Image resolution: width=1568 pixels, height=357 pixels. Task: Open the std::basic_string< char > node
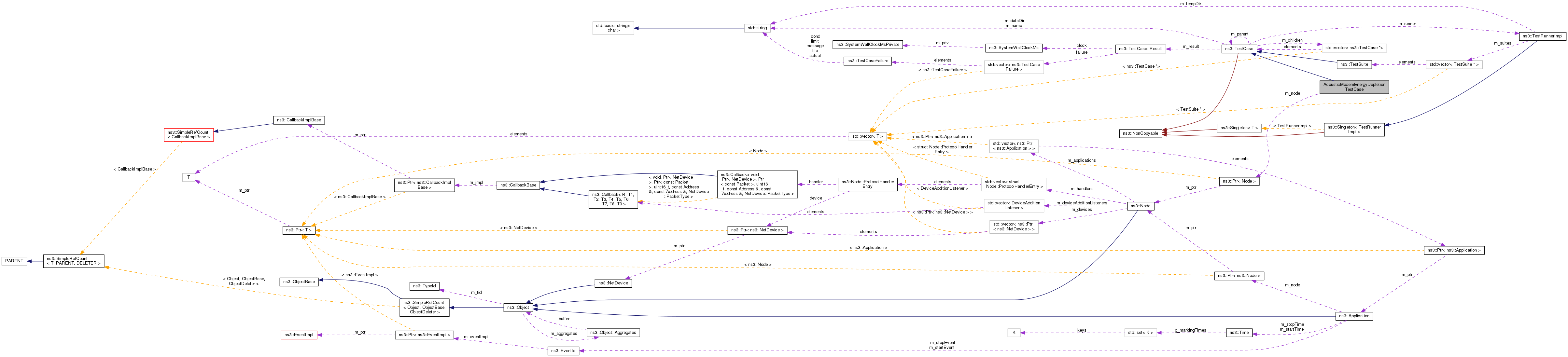click(x=613, y=28)
